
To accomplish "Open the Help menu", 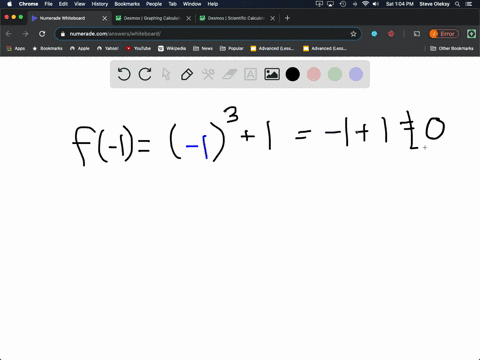I will (x=213, y=4).
